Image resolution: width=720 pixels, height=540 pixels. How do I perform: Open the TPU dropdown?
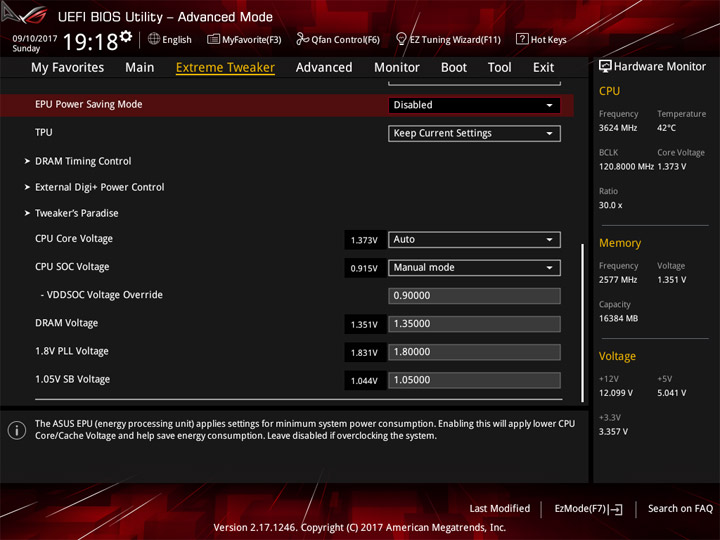(474, 134)
